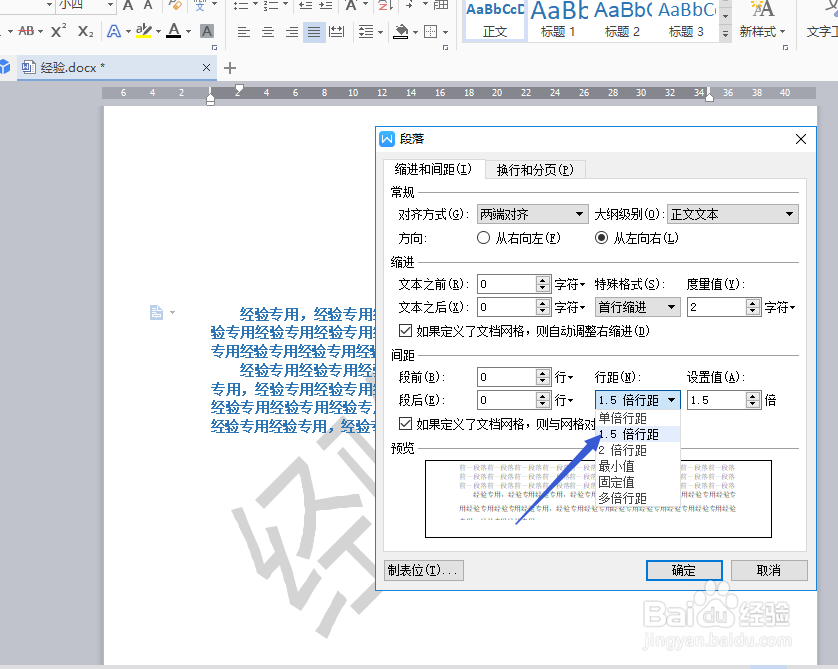
Task: Apply the 标题 3 style
Action: click(x=686, y=20)
